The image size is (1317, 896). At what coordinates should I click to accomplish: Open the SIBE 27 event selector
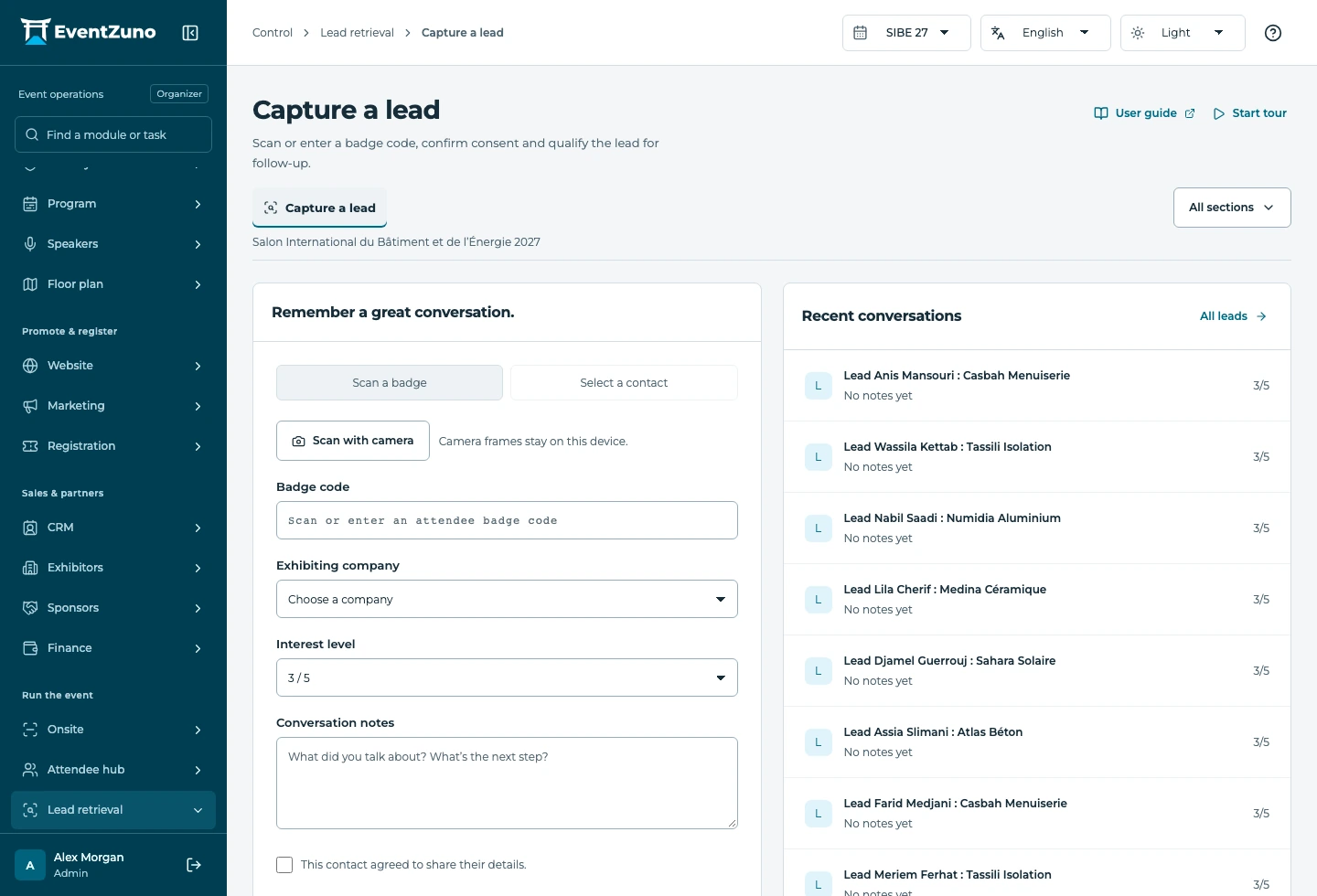906,33
